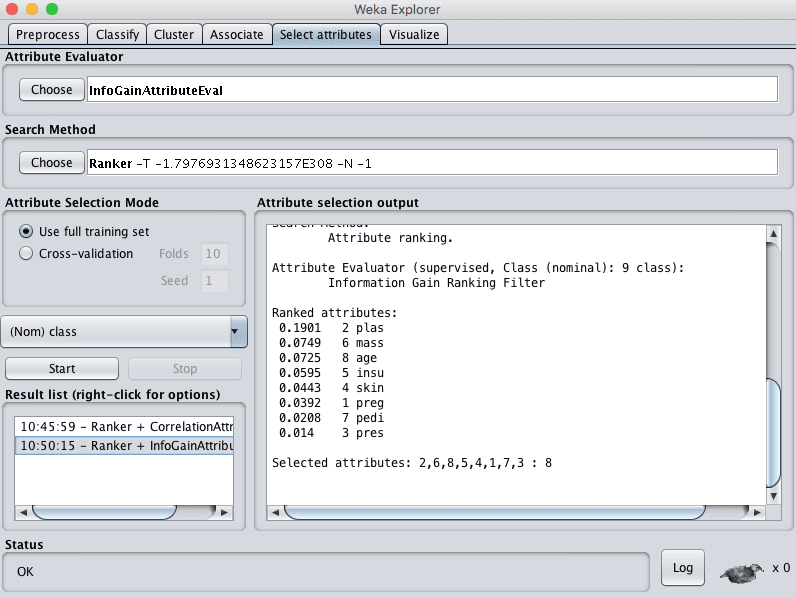
Task: Click the Information Gain Ranking Filter text
Action: [x=436, y=283]
